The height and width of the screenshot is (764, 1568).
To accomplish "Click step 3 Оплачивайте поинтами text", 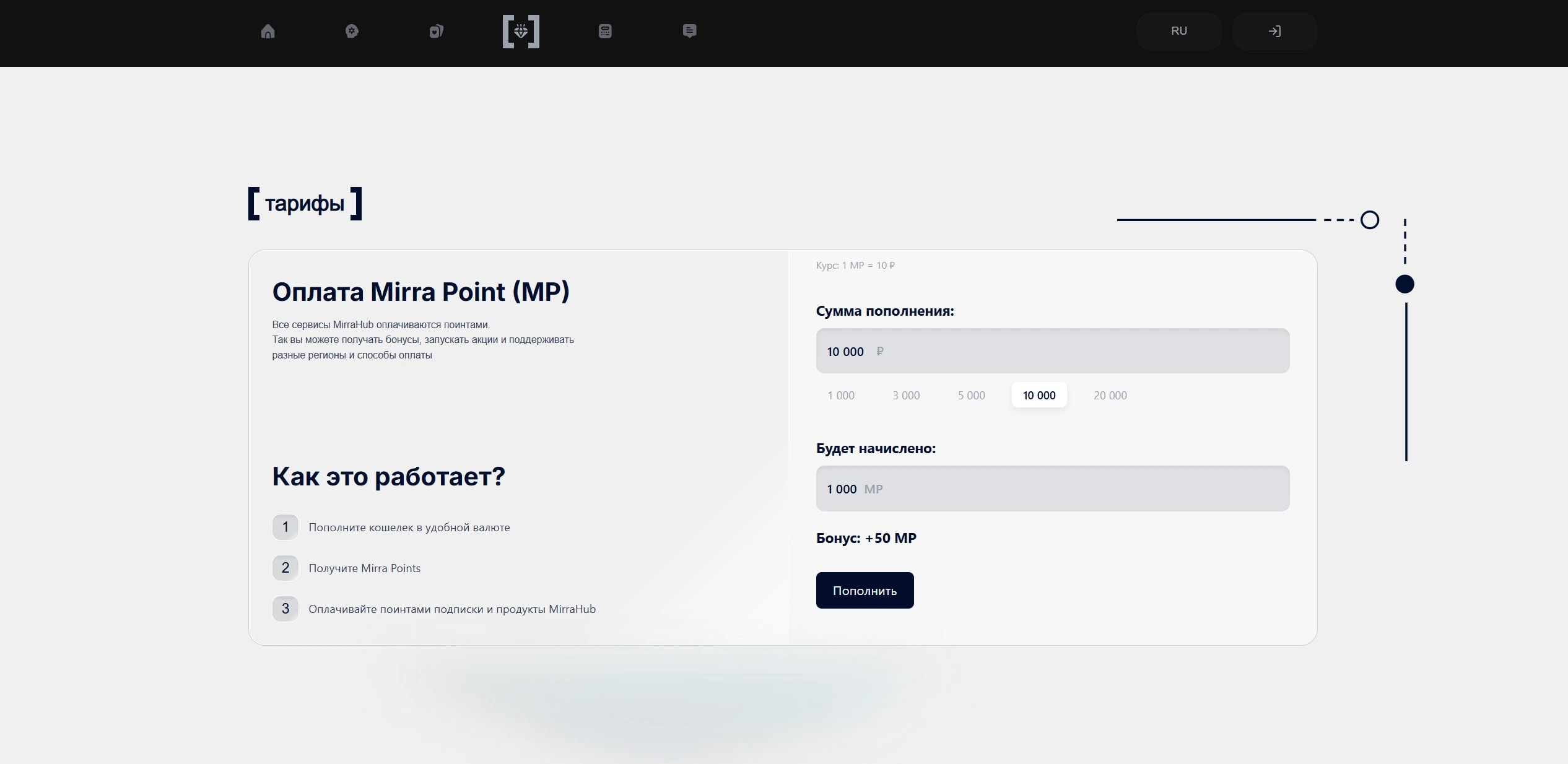I will click(452, 609).
